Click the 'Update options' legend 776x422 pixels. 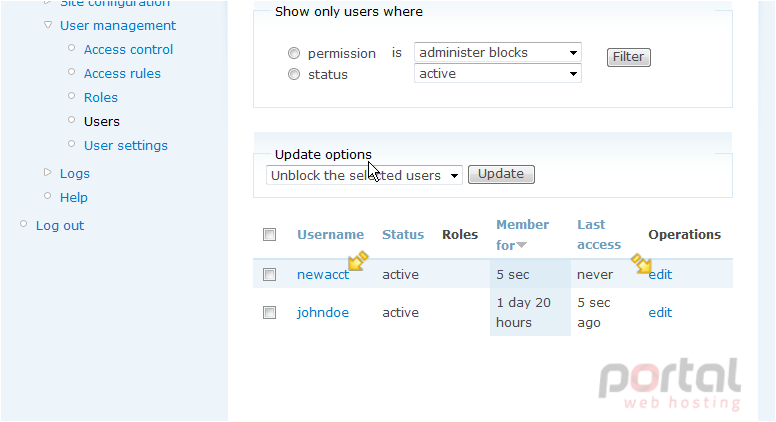[x=323, y=154]
